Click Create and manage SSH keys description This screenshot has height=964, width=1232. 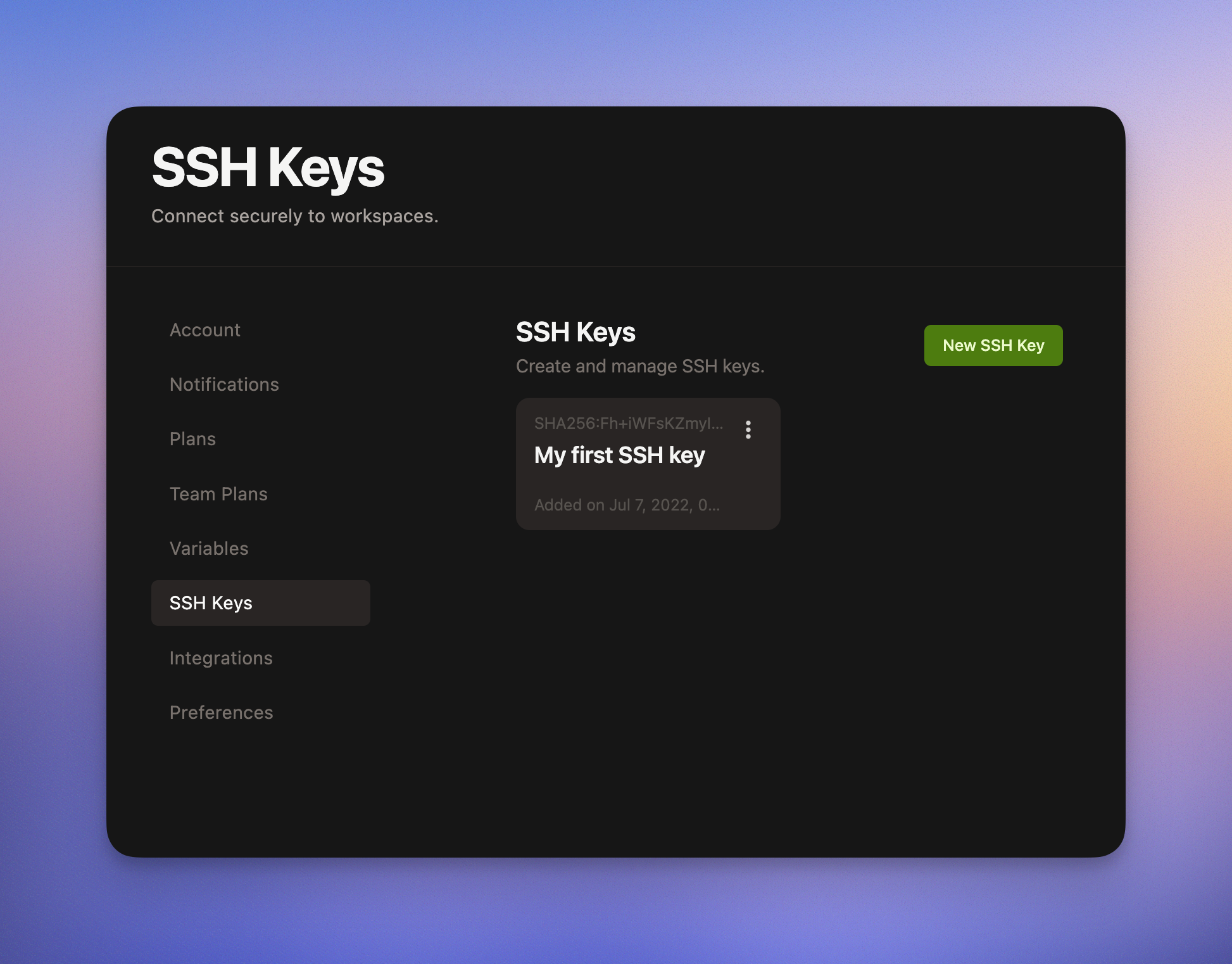click(x=640, y=366)
